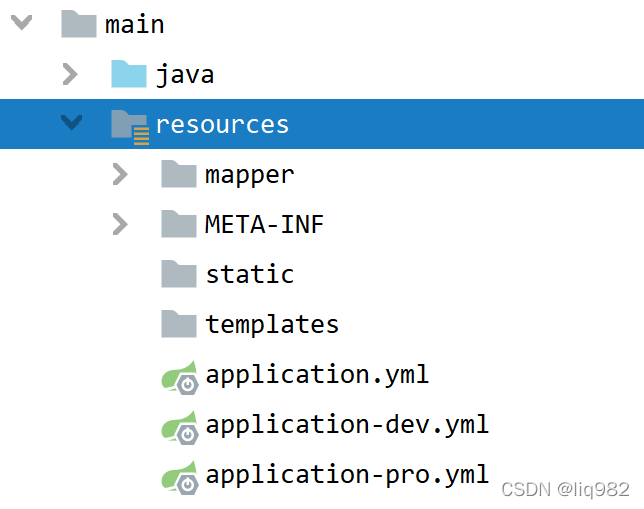Select the application-dev.yml file
Image resolution: width=644 pixels, height=509 pixels.
click(347, 424)
